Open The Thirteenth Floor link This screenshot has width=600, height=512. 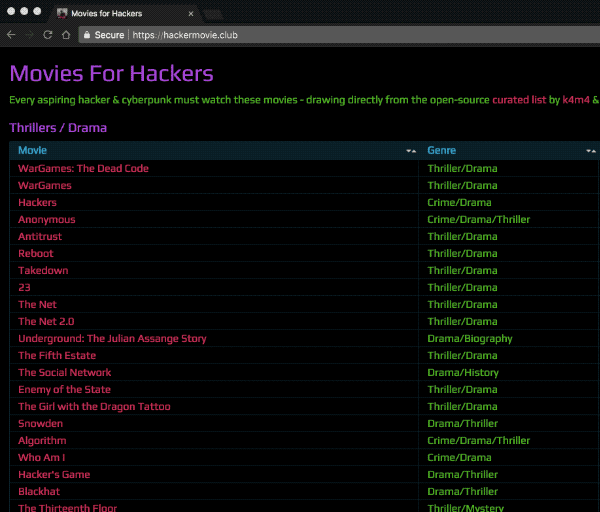click(x=67, y=508)
